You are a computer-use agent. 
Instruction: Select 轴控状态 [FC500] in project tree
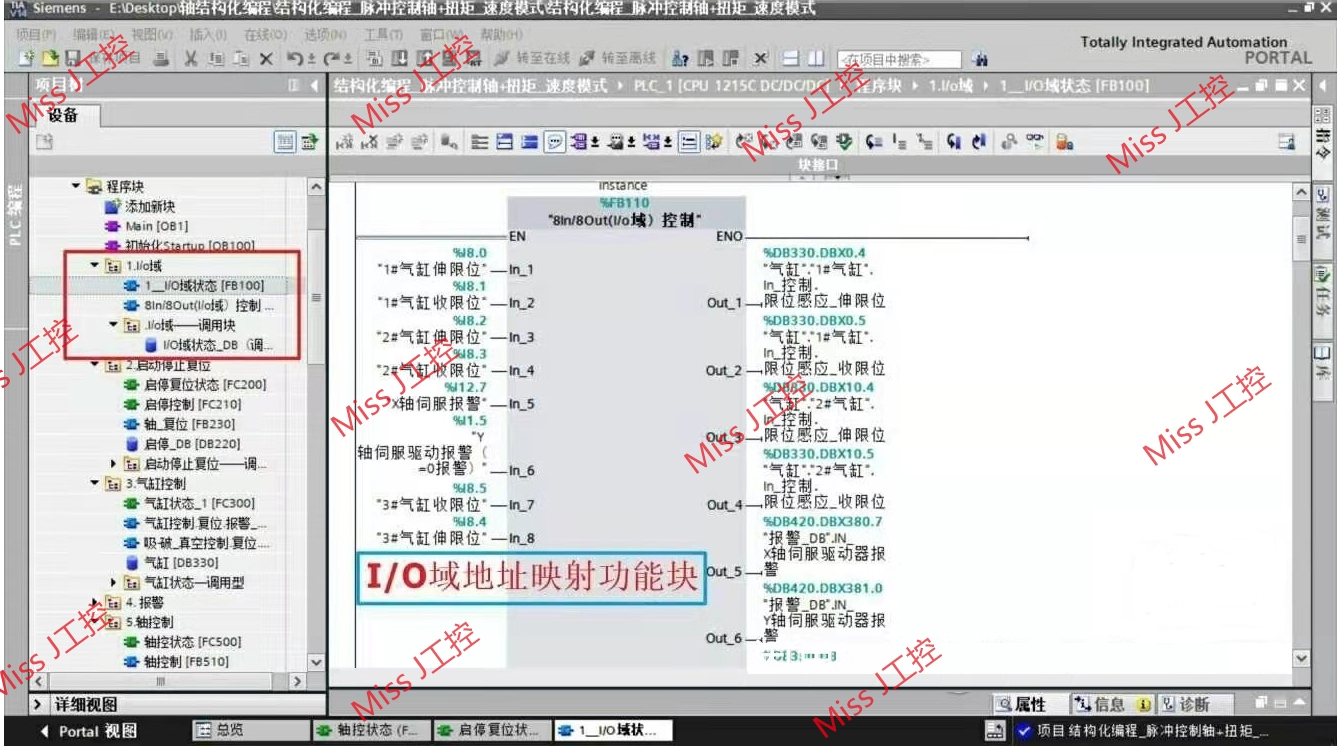pyautogui.click(x=182, y=642)
